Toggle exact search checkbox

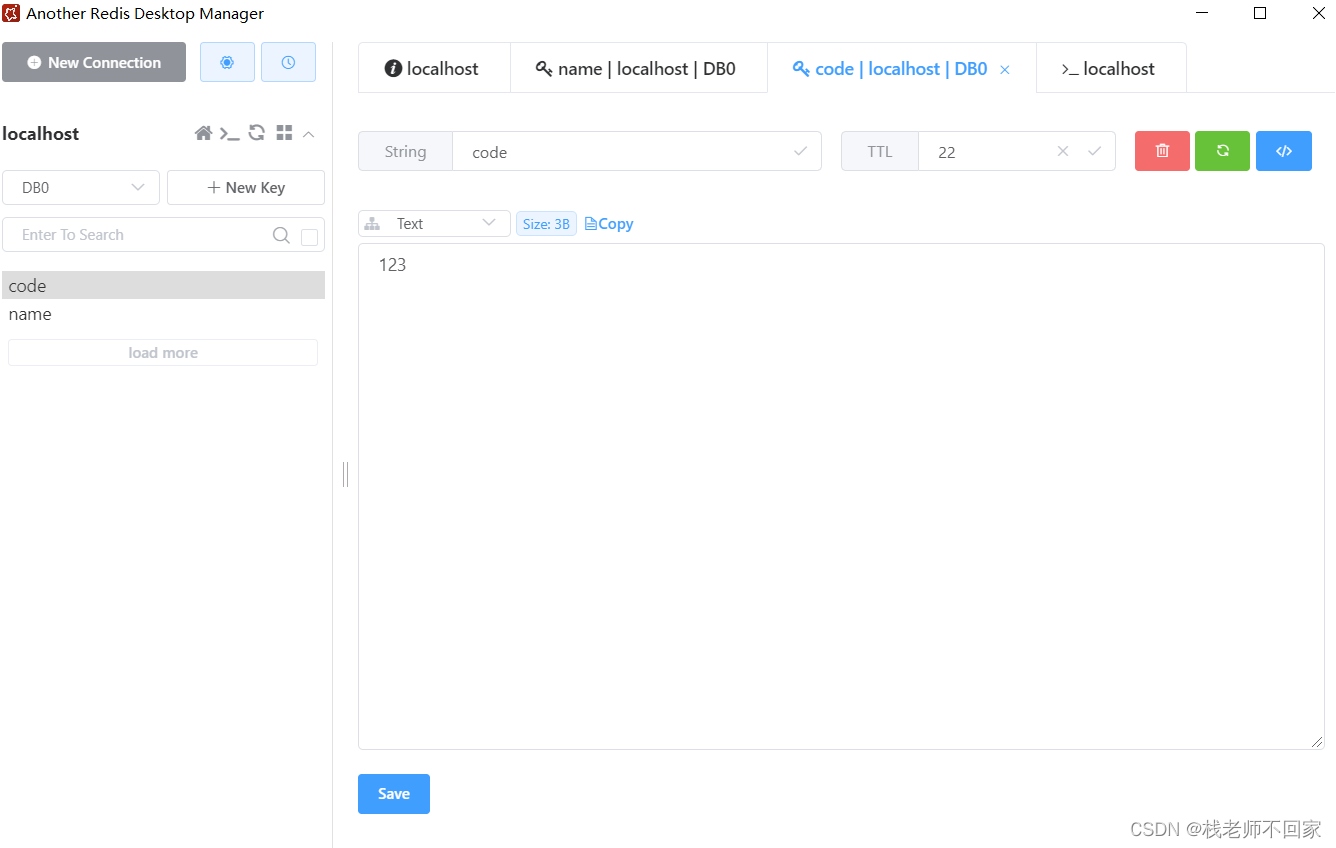click(x=310, y=237)
